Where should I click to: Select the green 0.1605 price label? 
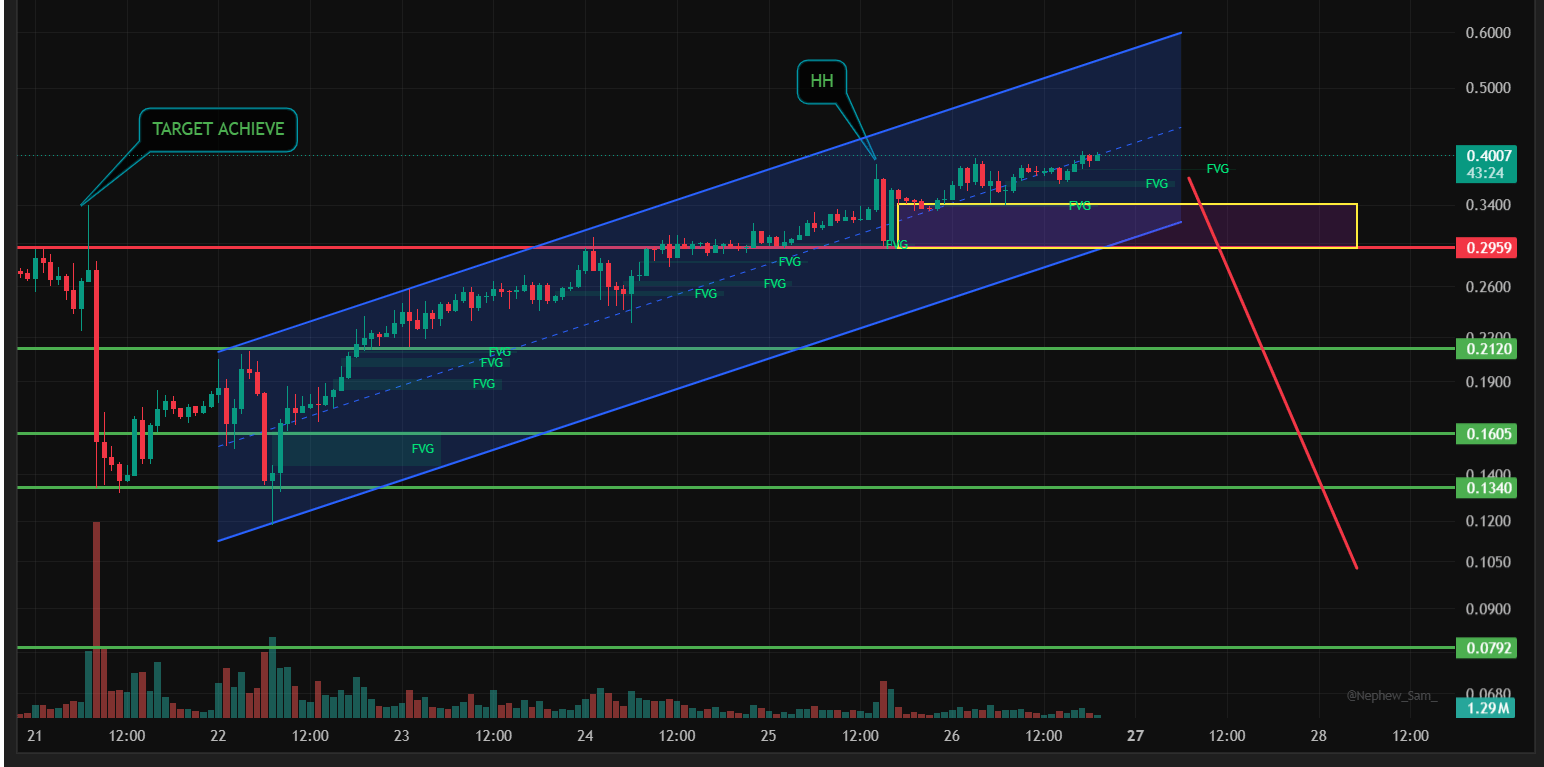point(1487,434)
